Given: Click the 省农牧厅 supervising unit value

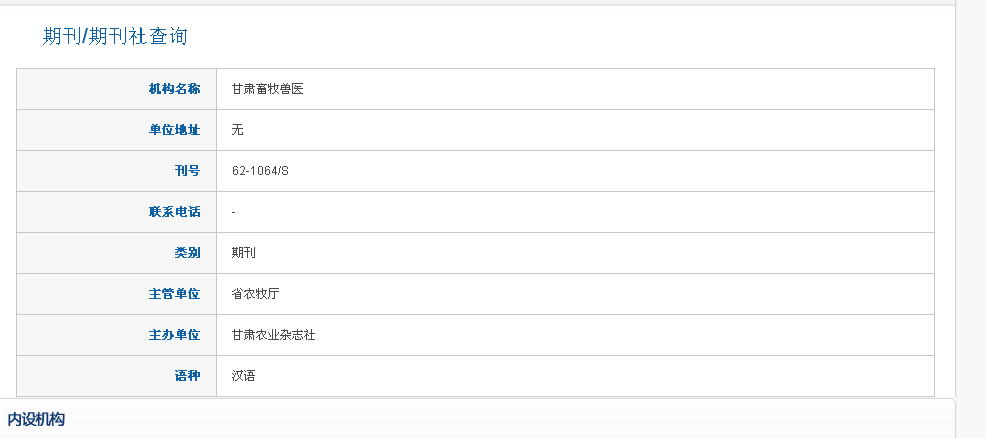Looking at the screenshot, I should [x=255, y=293].
